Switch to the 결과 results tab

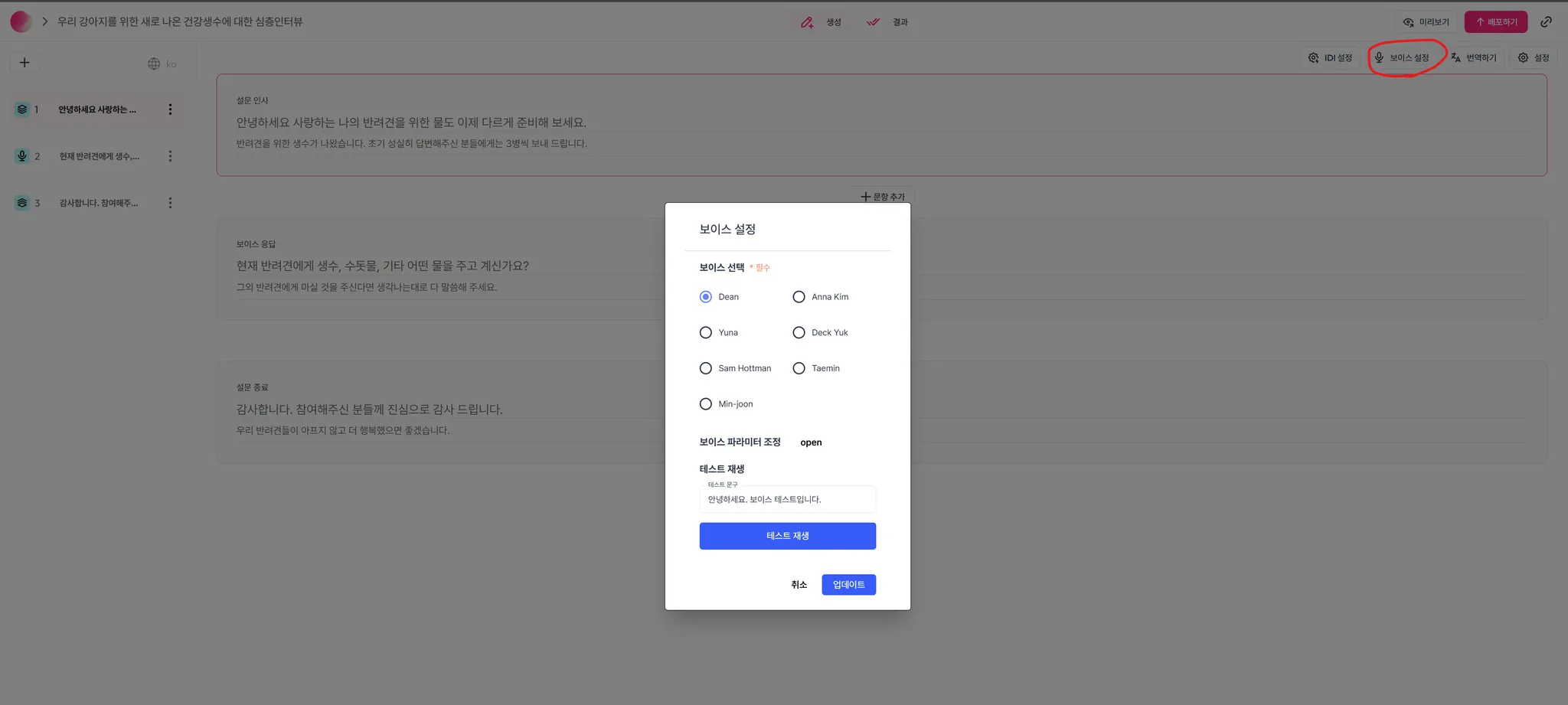click(x=887, y=22)
